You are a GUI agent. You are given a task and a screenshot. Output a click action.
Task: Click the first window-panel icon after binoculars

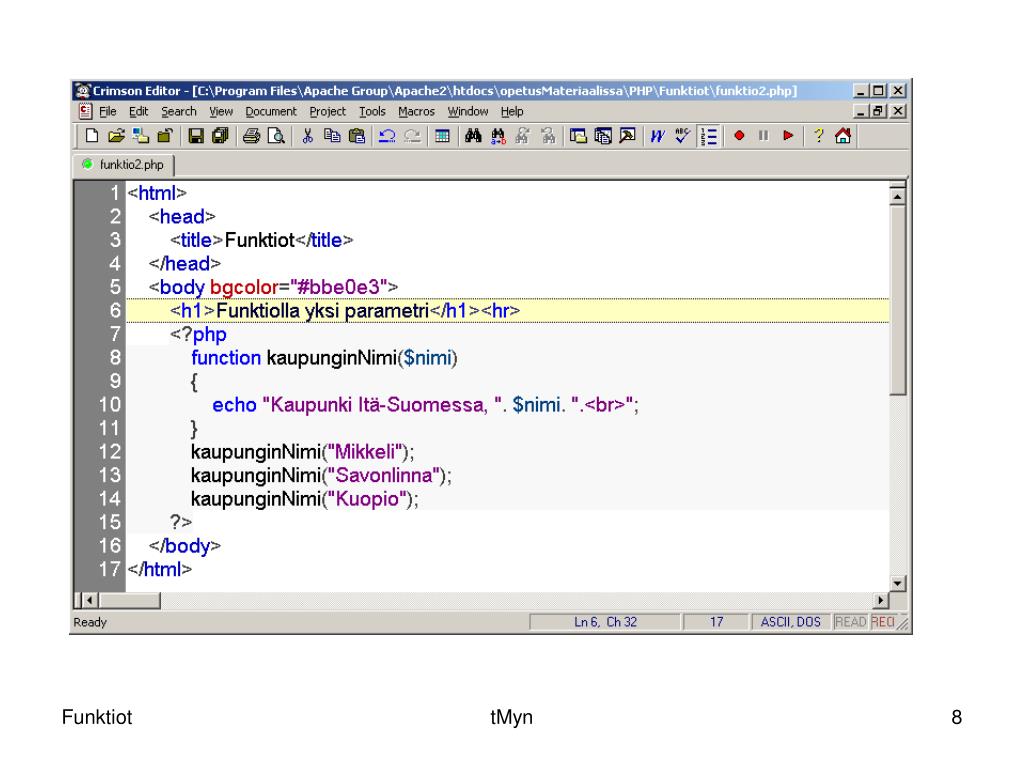click(x=578, y=136)
